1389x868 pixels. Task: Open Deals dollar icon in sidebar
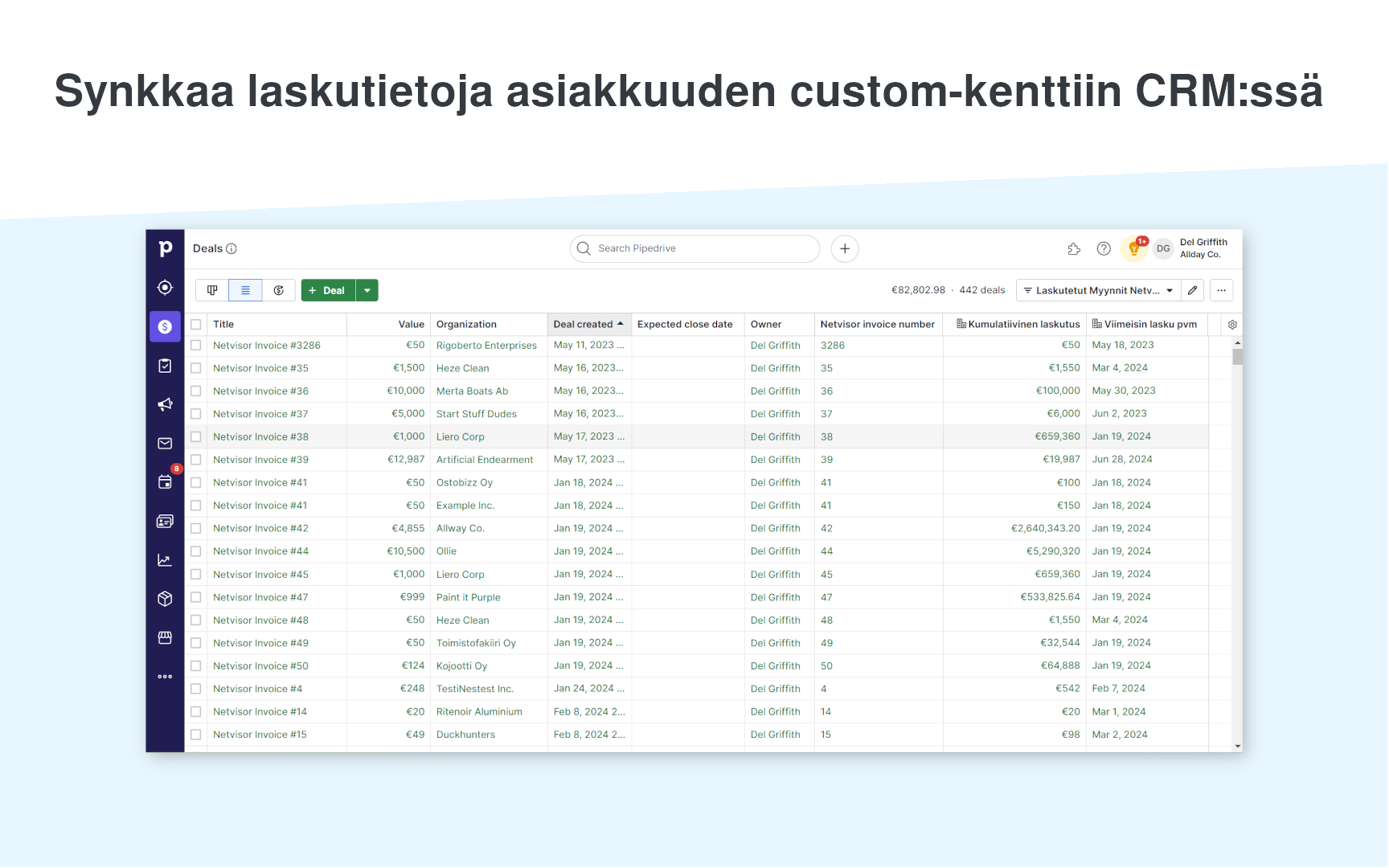[x=165, y=326]
